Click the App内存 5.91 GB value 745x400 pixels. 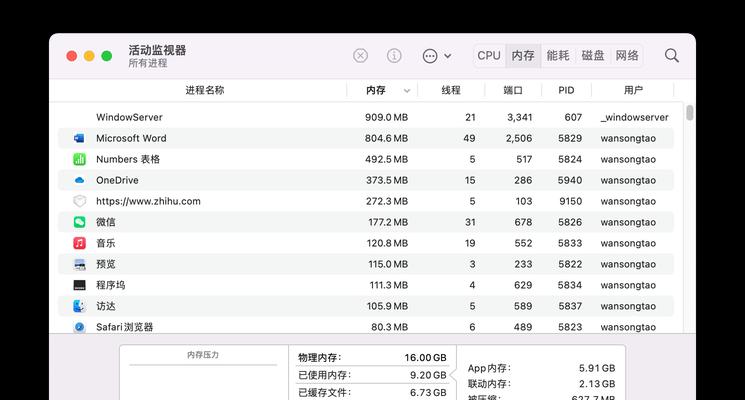[x=597, y=368]
